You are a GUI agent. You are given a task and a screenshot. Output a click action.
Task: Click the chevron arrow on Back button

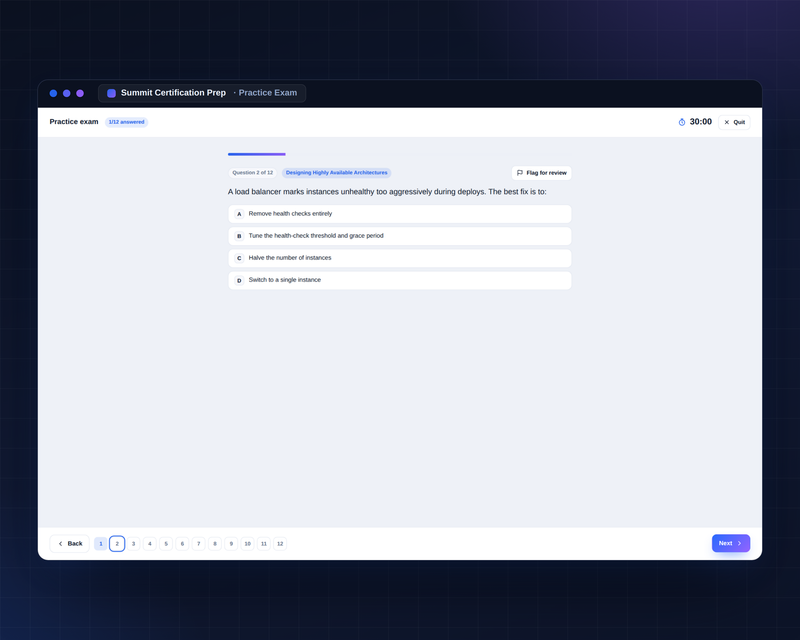tap(60, 544)
